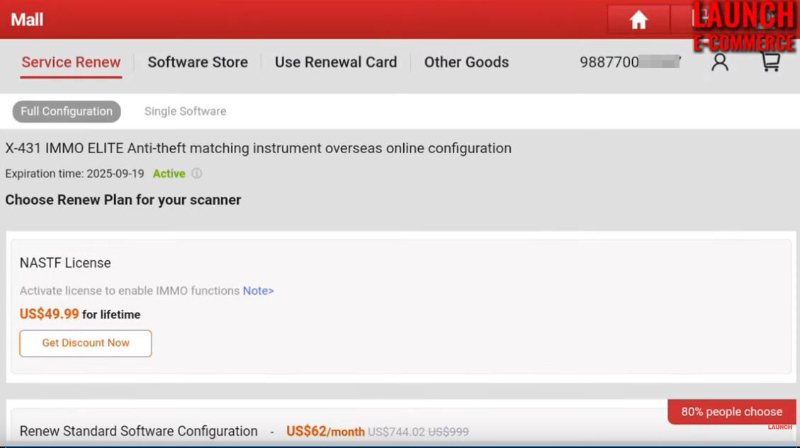Click Activate license to enable IMMO functions text
The image size is (800, 448).
[x=130, y=291]
